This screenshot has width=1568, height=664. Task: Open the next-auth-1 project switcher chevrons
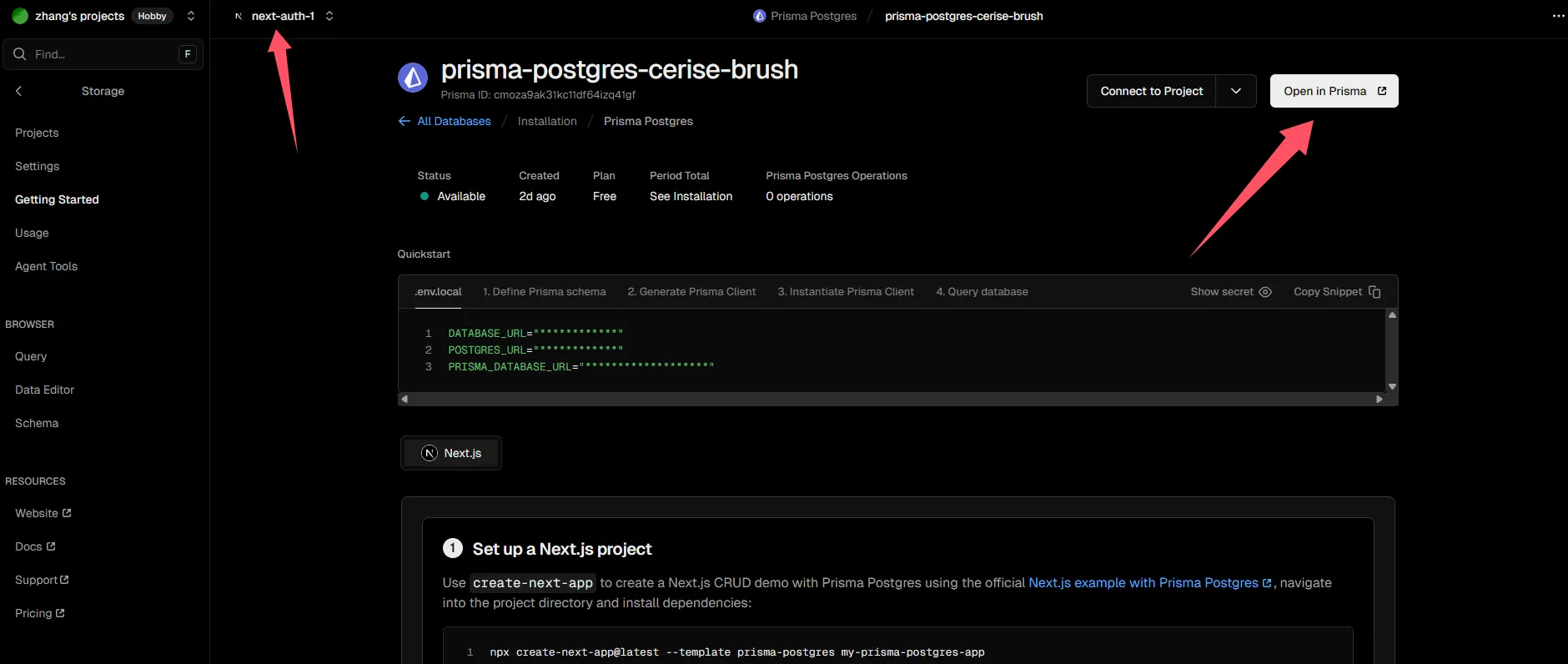(x=329, y=16)
